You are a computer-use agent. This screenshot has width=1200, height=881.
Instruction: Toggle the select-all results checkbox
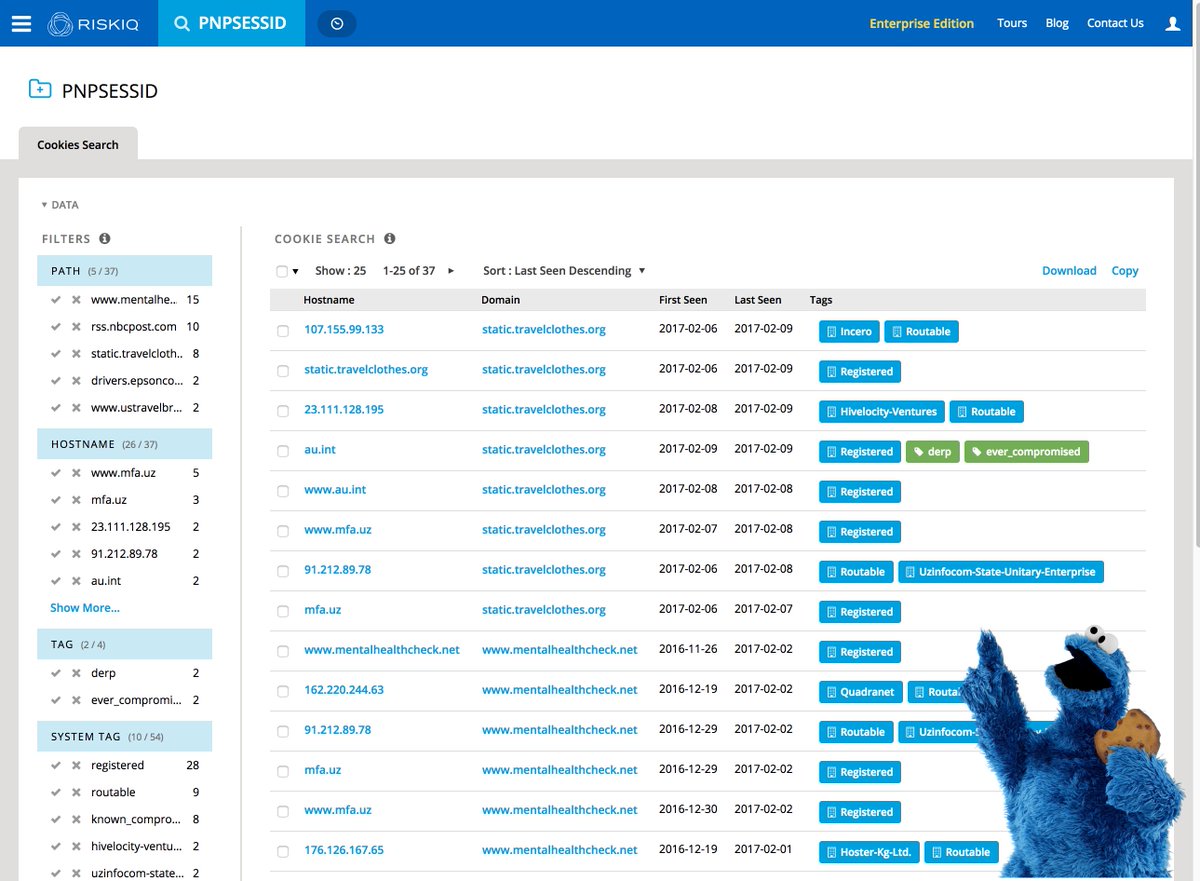point(282,271)
